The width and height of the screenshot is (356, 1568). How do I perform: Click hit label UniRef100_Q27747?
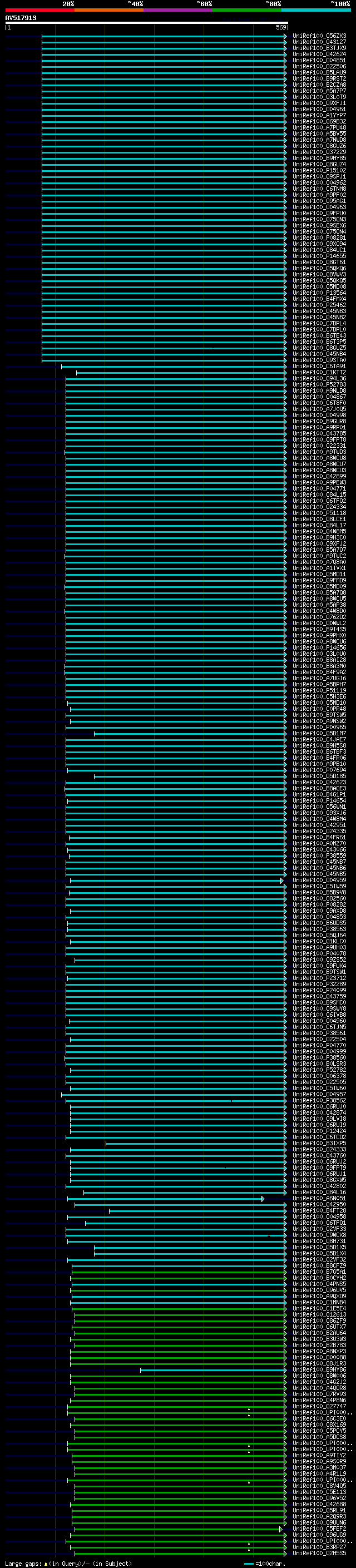[319, 1406]
